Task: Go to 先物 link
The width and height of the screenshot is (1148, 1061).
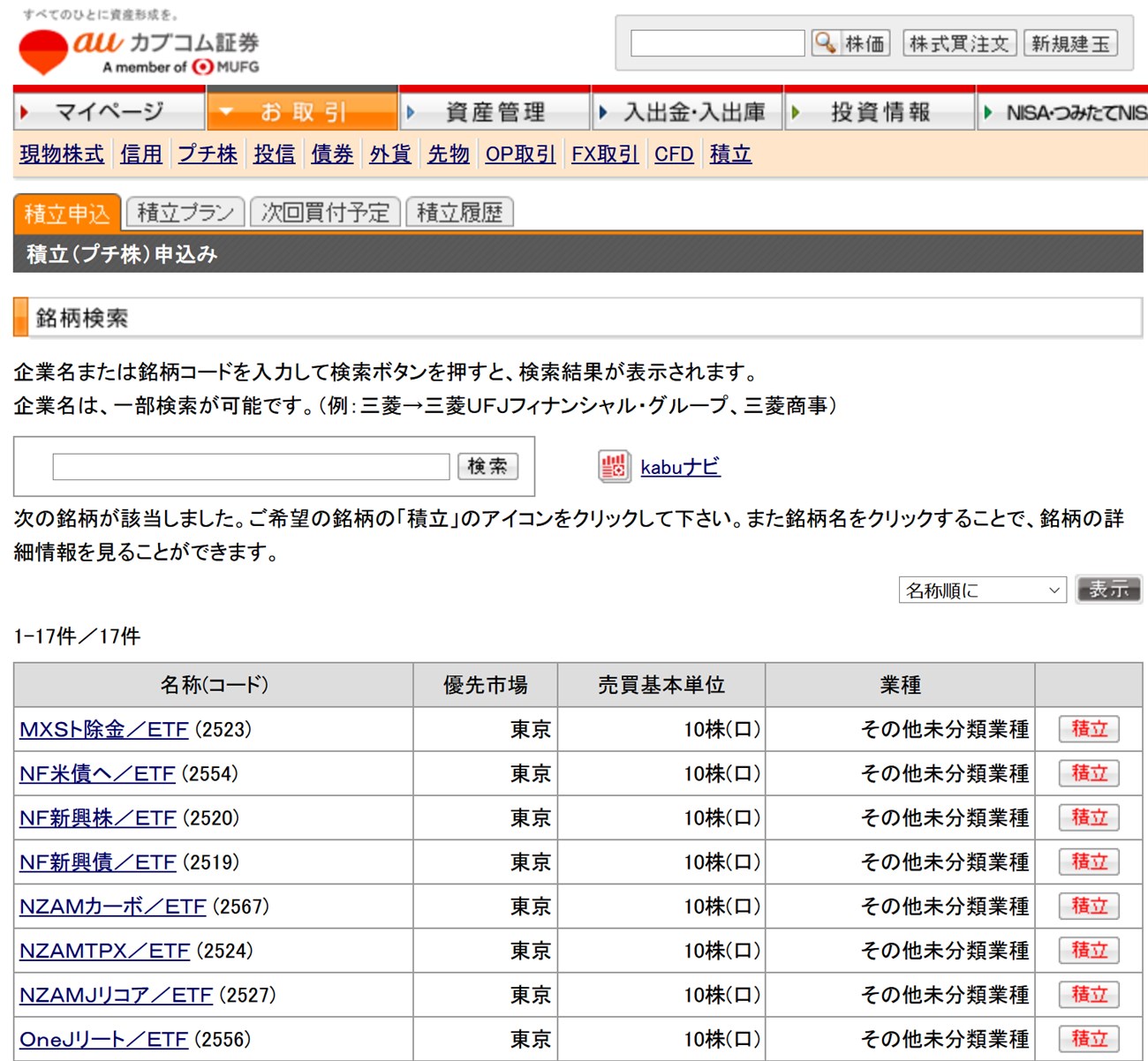Action: [449, 154]
